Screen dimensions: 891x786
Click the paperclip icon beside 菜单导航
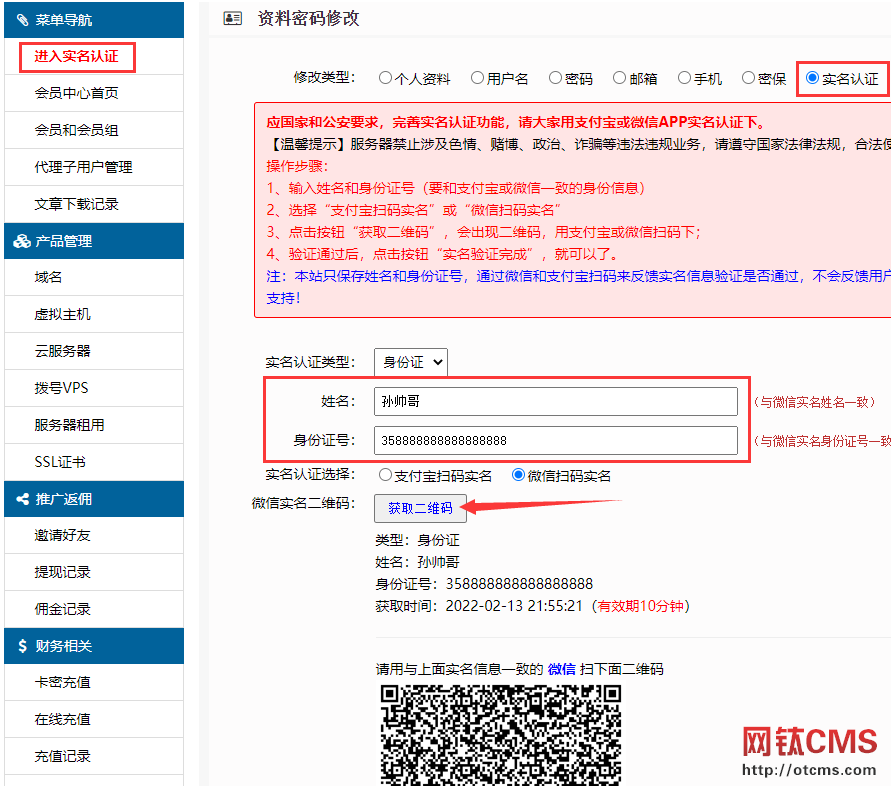pyautogui.click(x=22, y=19)
